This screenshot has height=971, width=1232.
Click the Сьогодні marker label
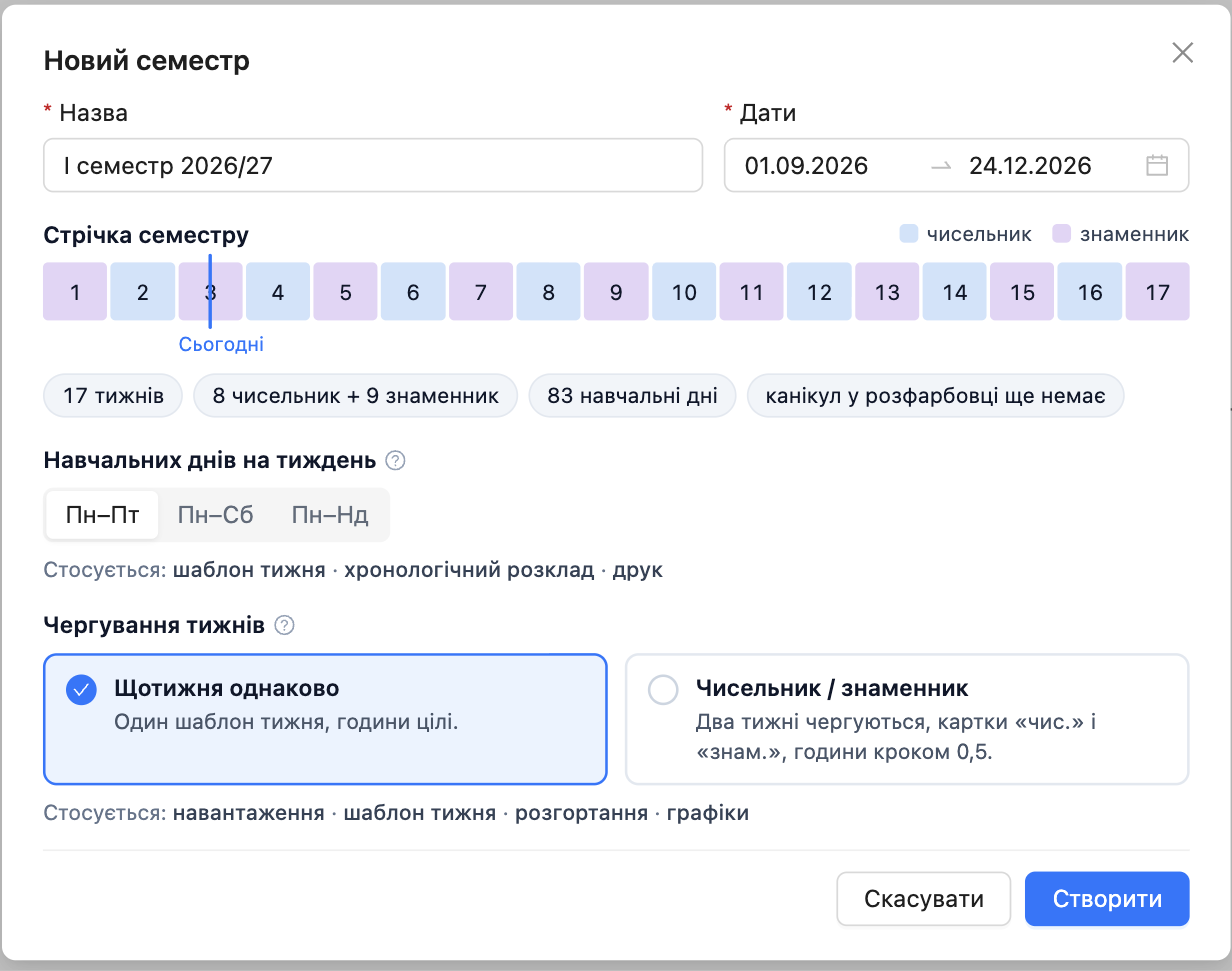point(222,345)
